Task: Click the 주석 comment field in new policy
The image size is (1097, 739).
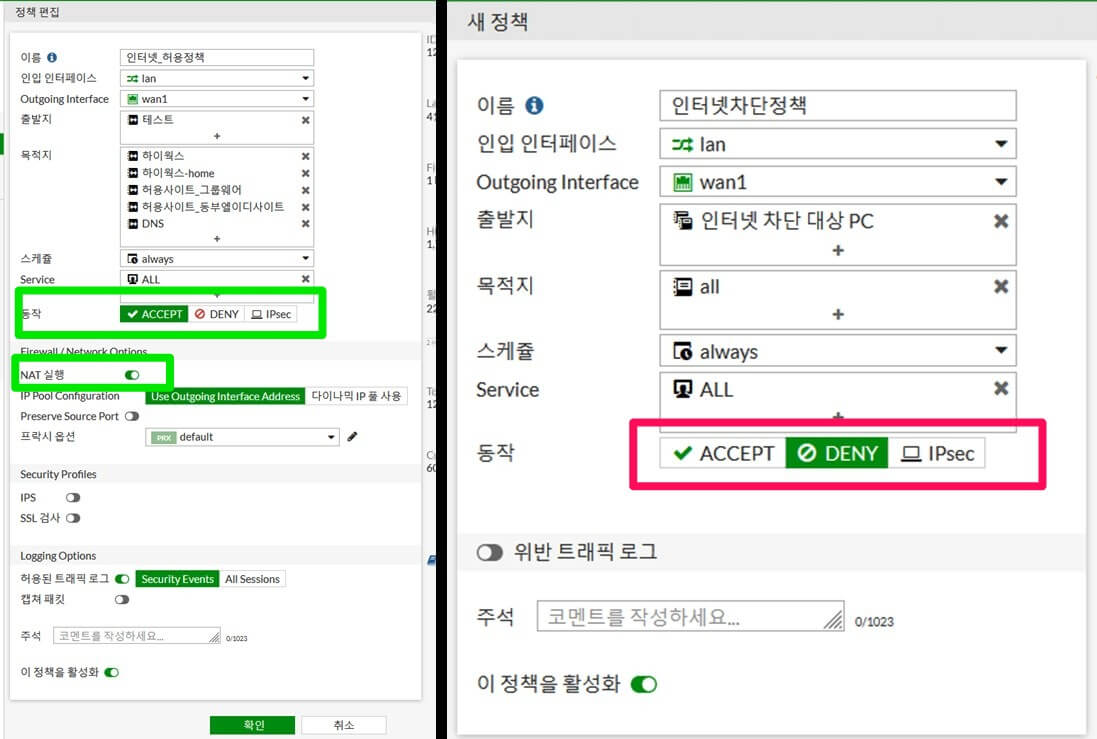Action: tap(690, 617)
